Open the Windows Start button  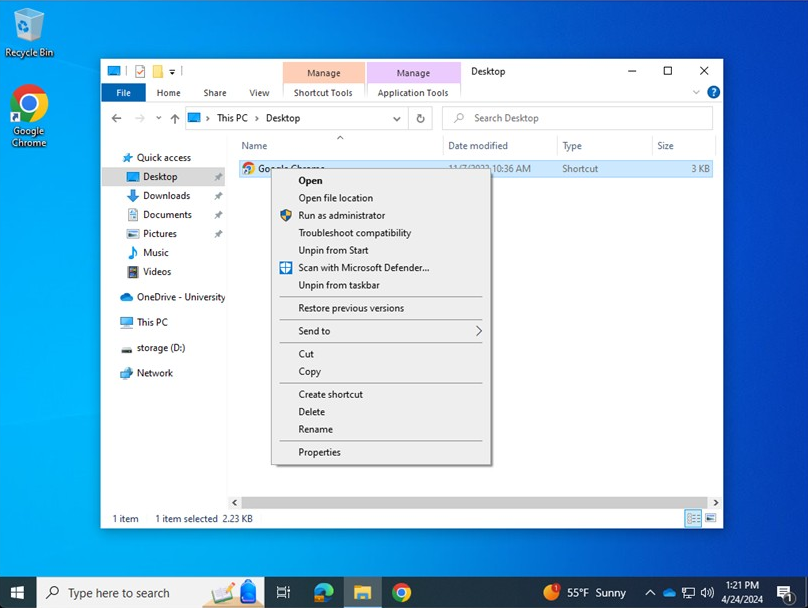pos(18,593)
